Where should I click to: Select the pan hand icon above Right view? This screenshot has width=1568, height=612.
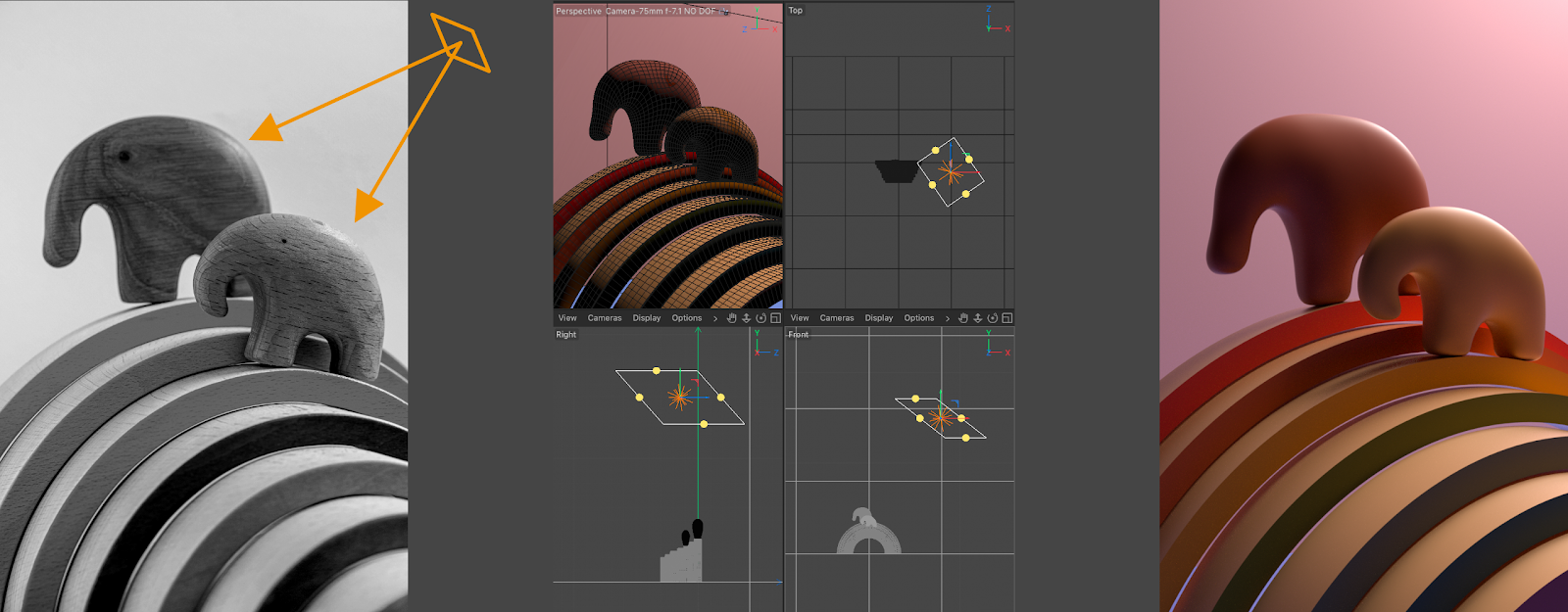[x=731, y=318]
